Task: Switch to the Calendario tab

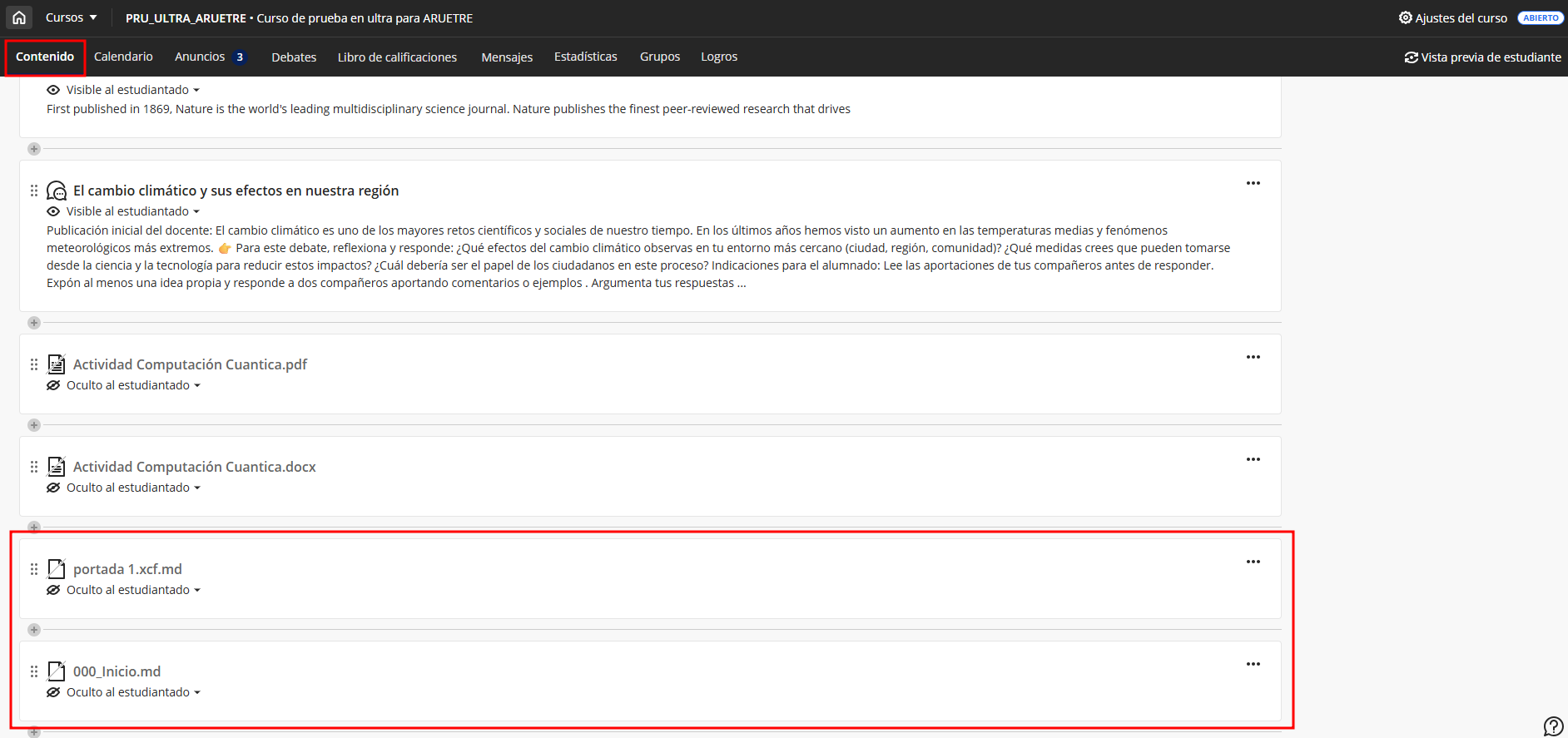Action: pyautogui.click(x=123, y=57)
